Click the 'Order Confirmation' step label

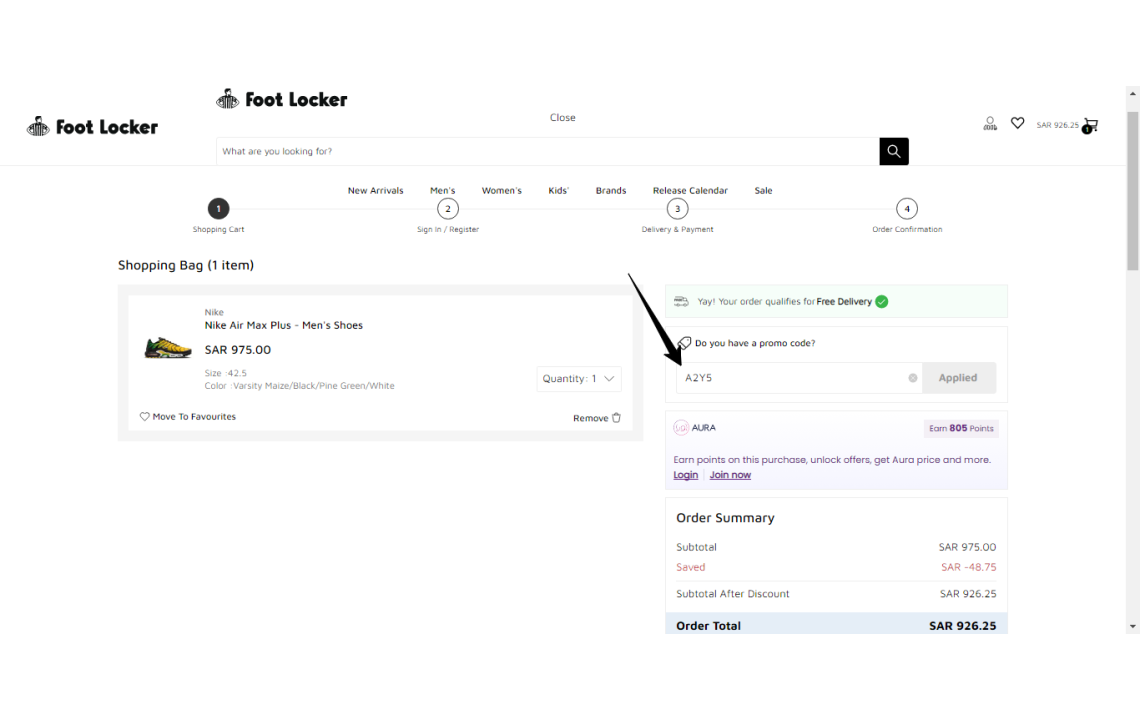click(x=907, y=229)
